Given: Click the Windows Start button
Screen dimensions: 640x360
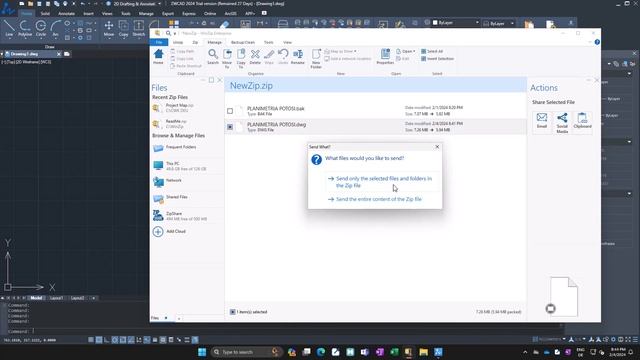Looking at the screenshot, I should click(x=202, y=352).
